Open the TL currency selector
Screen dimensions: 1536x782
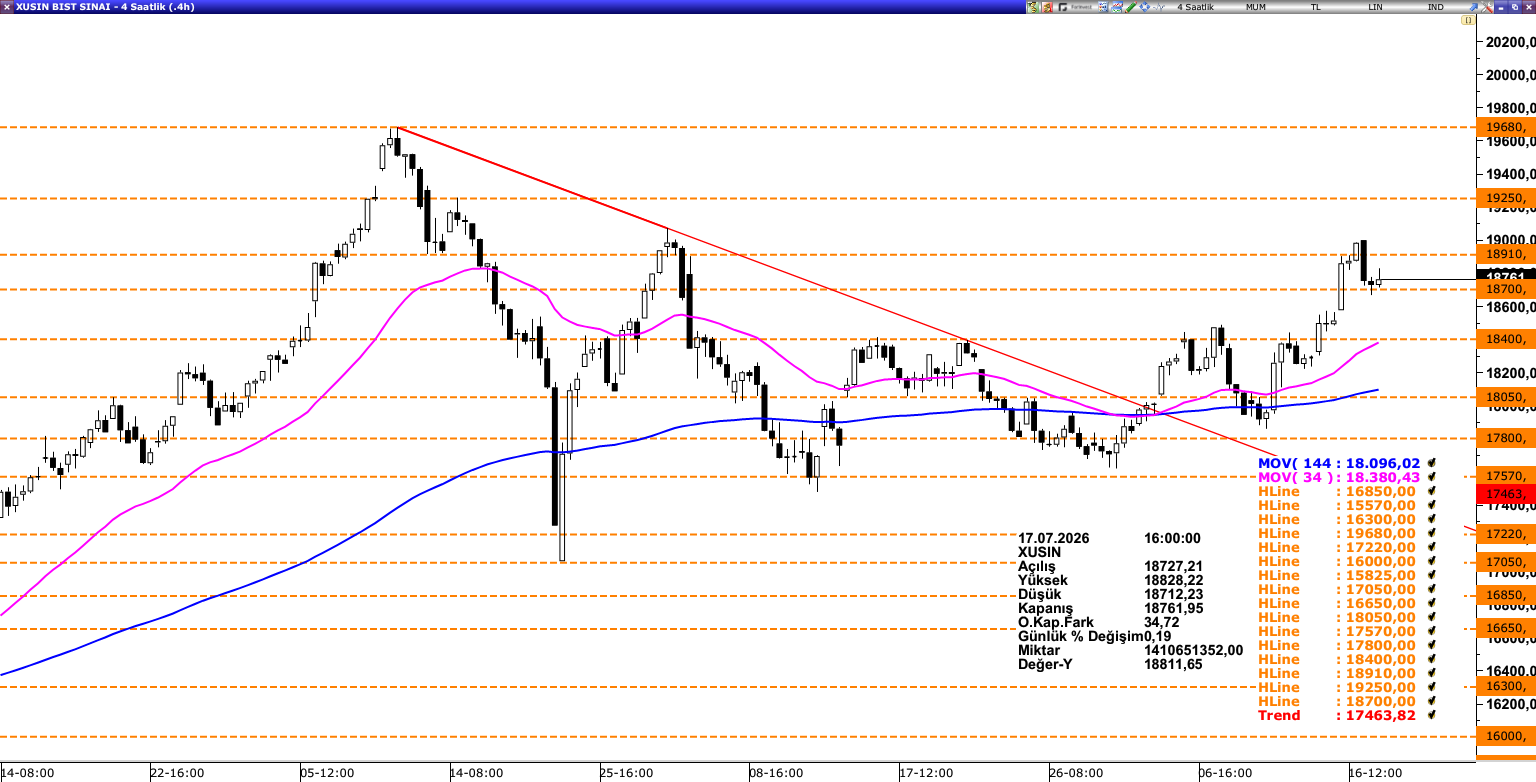[x=1315, y=7]
